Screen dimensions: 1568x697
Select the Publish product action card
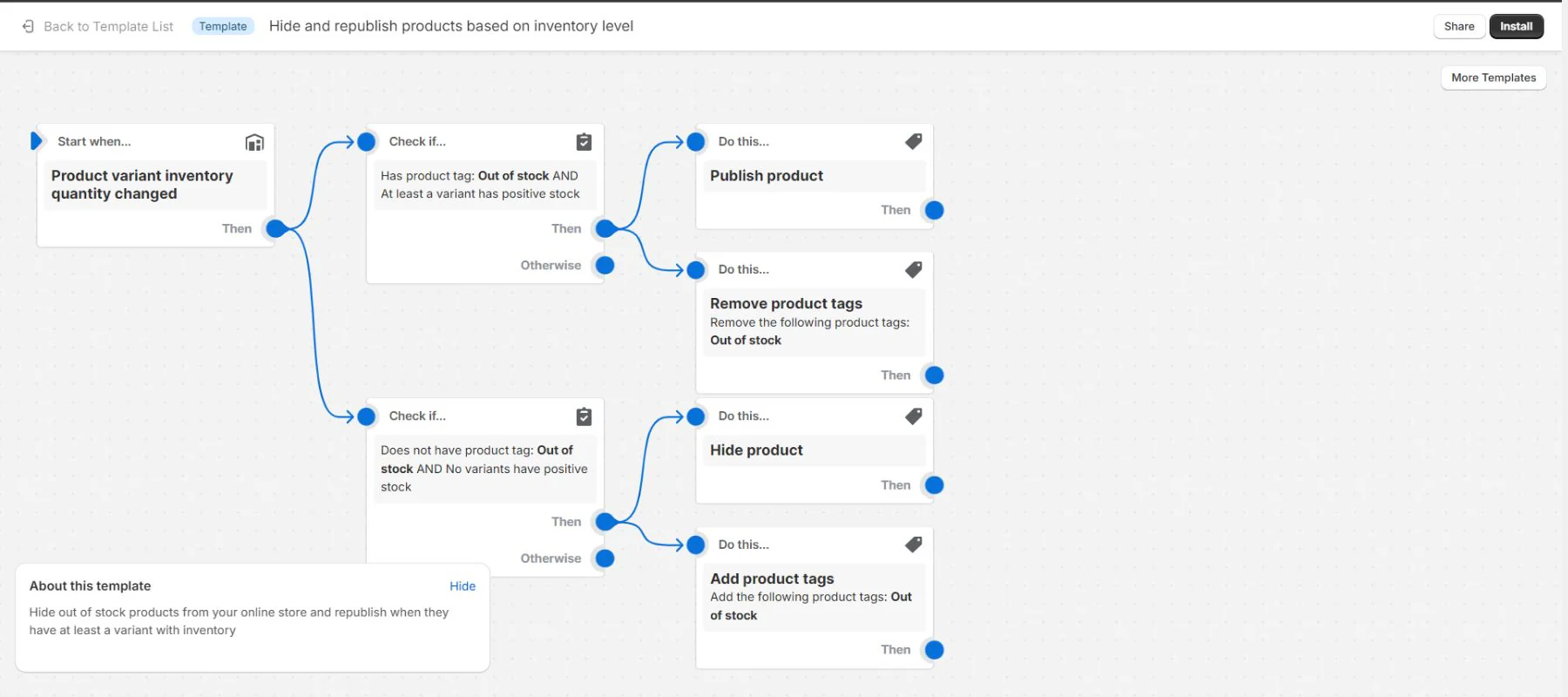click(x=814, y=176)
